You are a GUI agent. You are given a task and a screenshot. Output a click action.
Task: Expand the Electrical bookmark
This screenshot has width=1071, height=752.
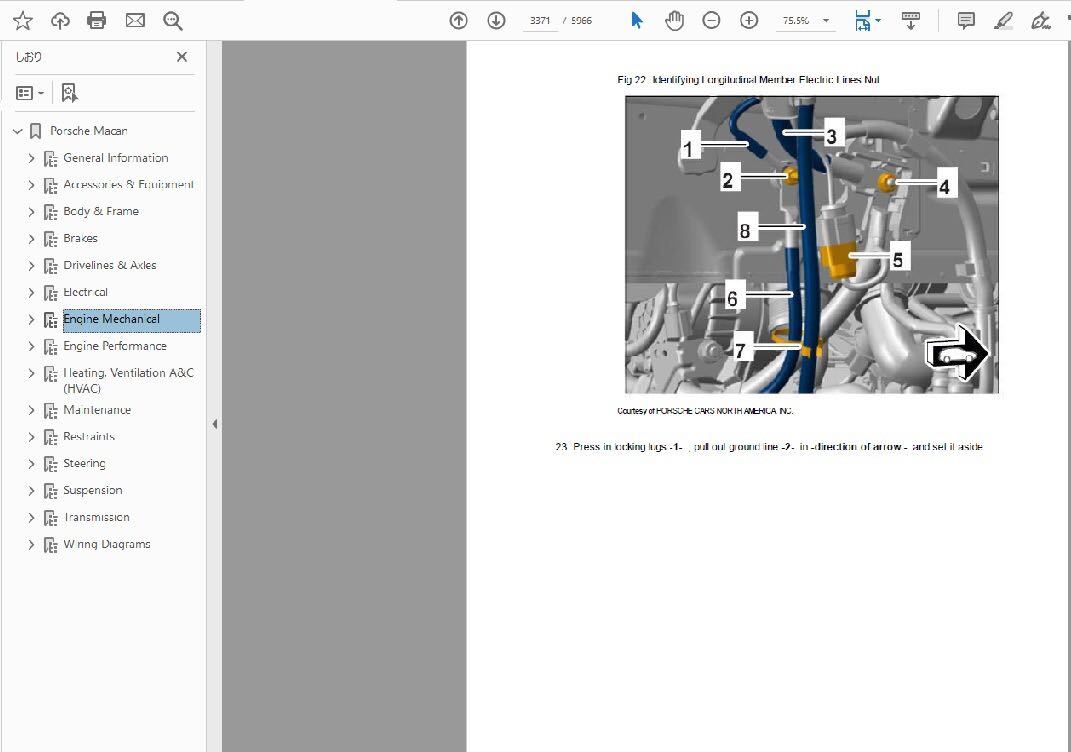coord(31,292)
